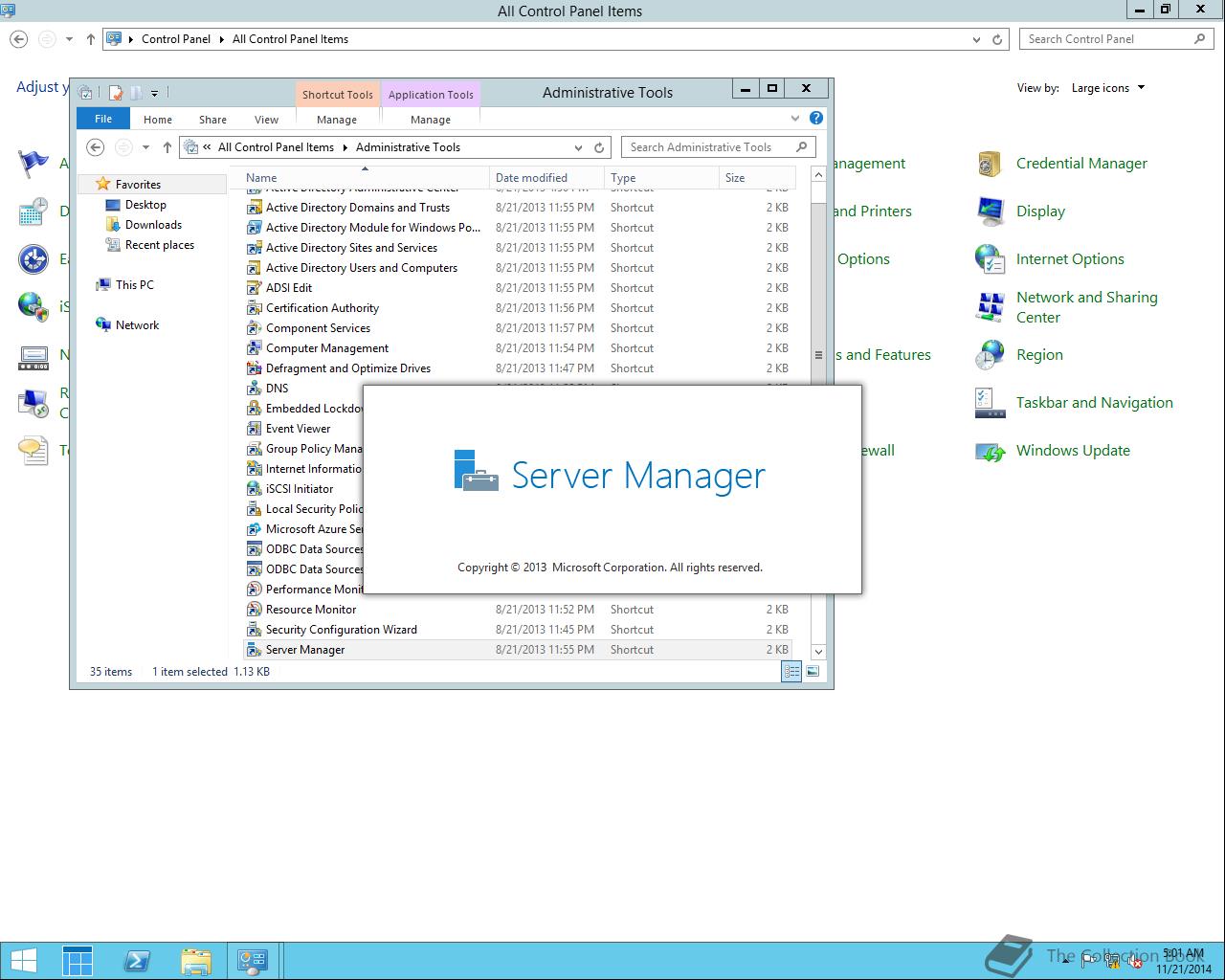Expand Control Panel address bar history dropdown
Screen dimensions: 1225x980
[x=976, y=39]
